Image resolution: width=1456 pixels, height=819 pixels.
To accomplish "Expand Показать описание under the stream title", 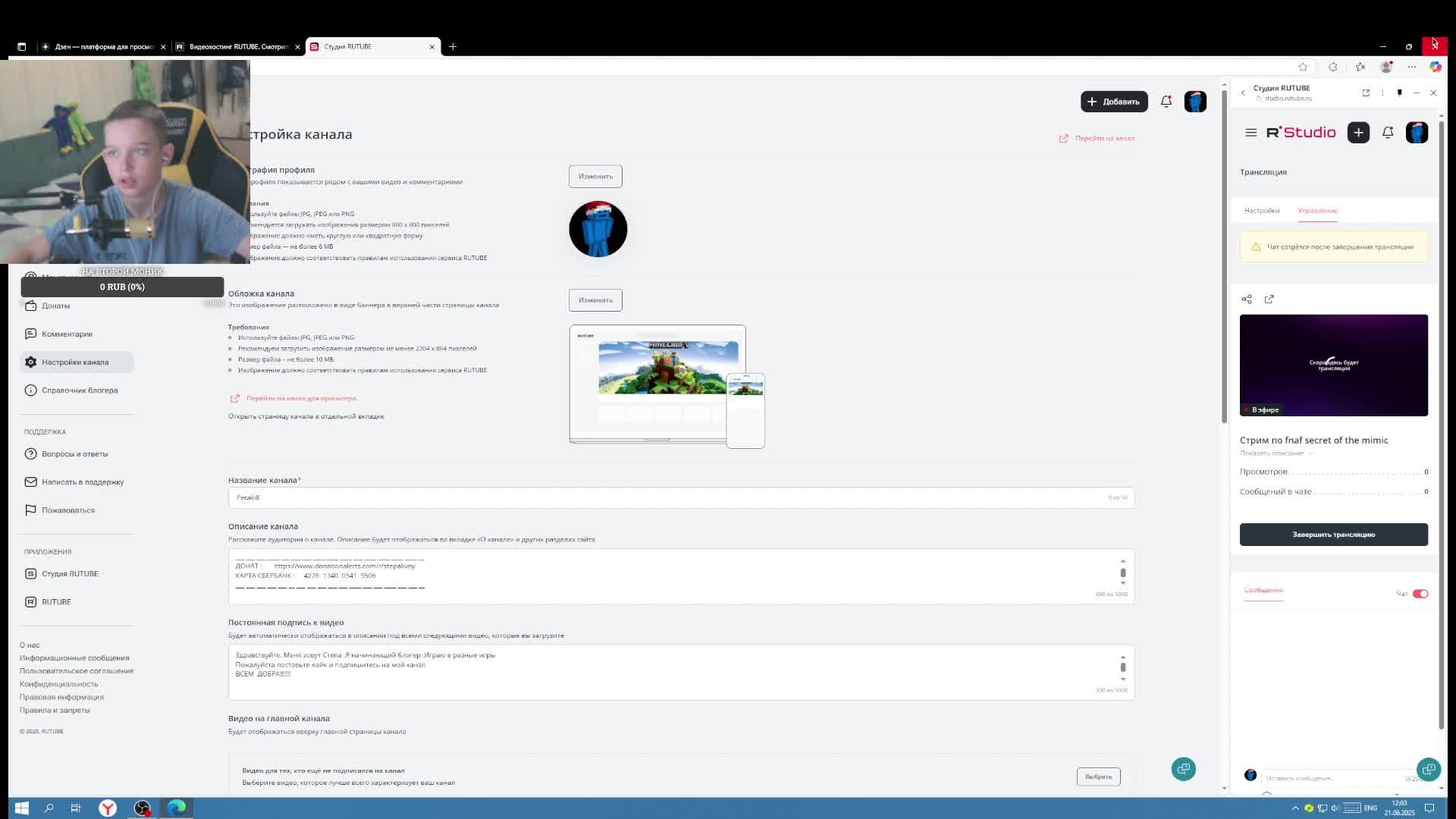I will point(1276,453).
